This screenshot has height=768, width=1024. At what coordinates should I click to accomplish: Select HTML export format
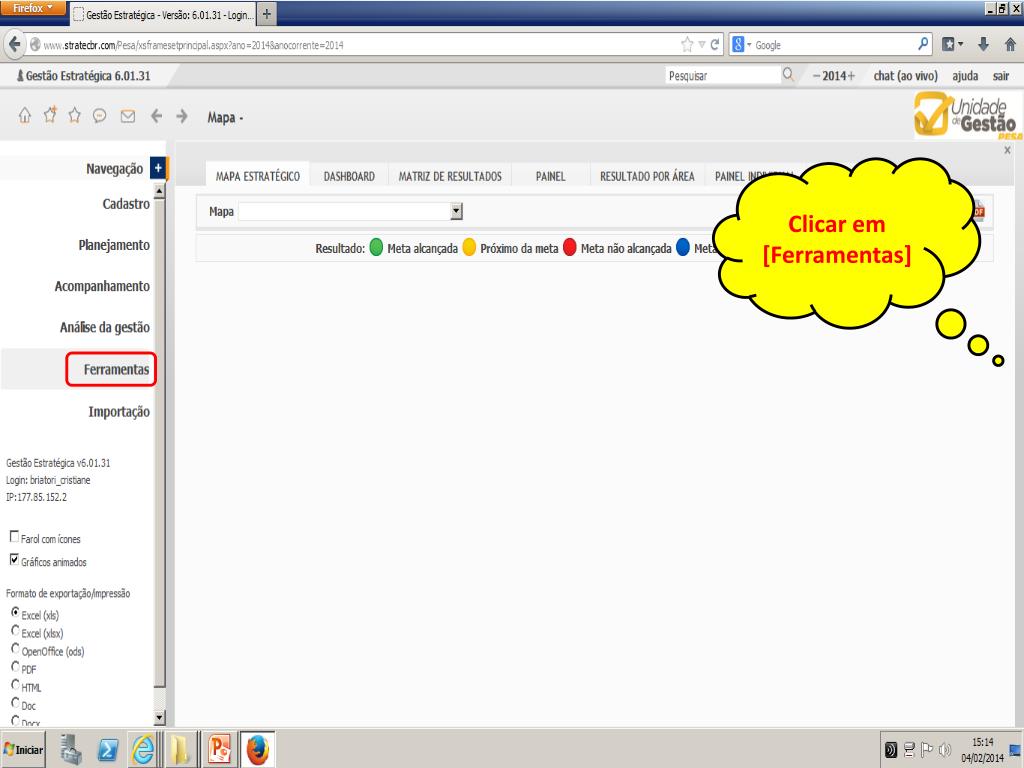15,685
